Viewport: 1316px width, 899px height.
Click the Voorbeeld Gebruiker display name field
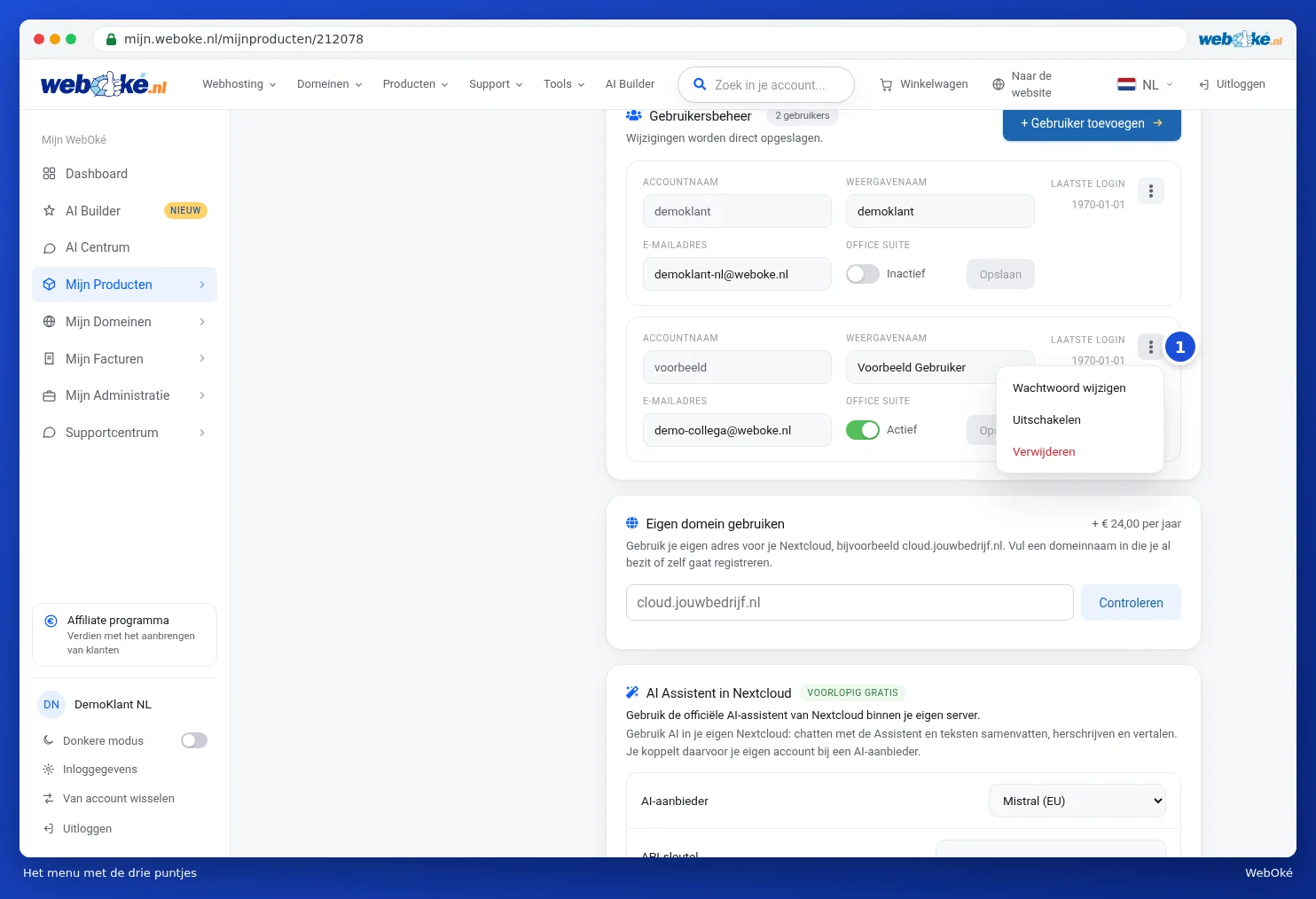(x=940, y=367)
